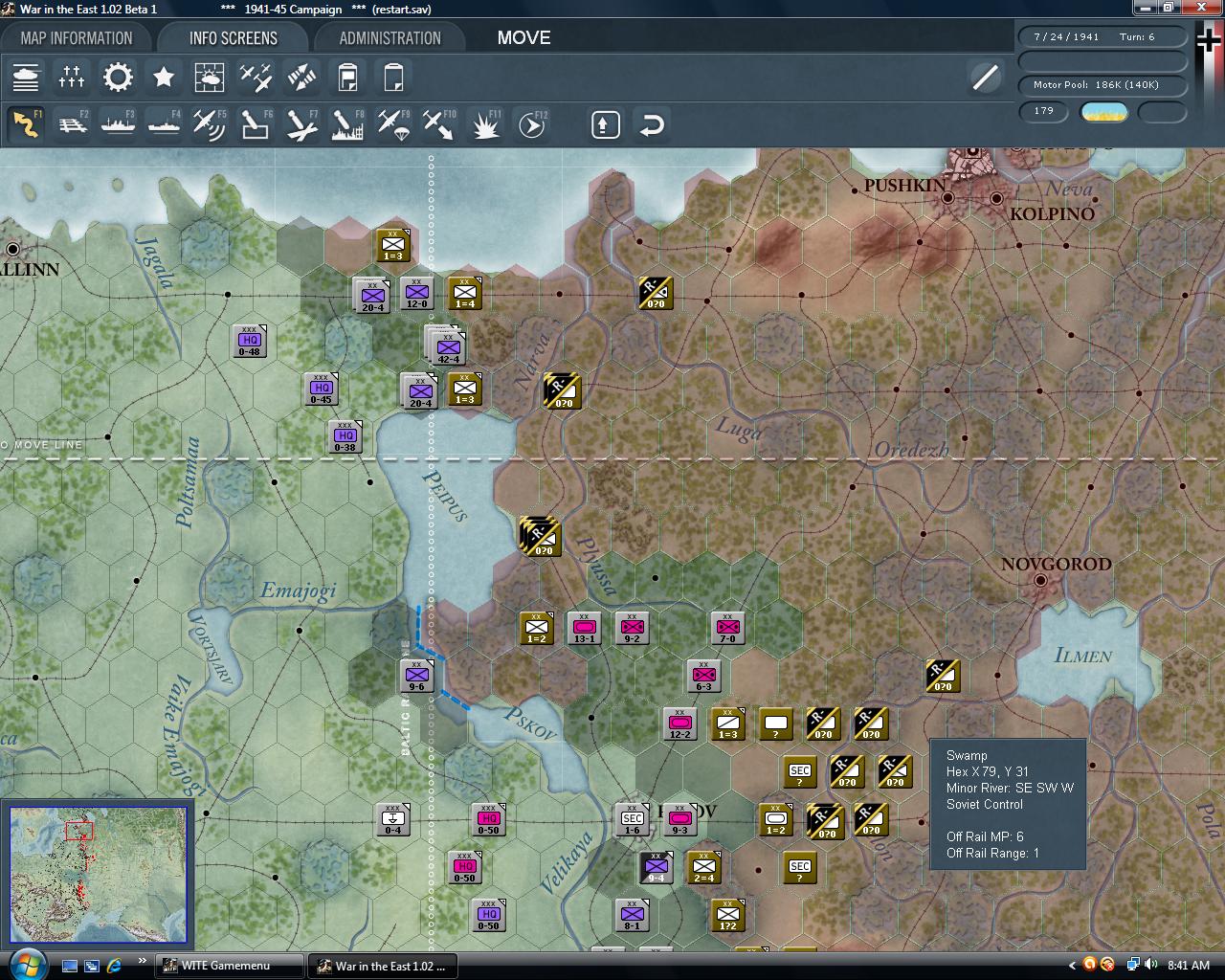Screen dimensions: 1225x980
Task: Select the 13-1 panzer counter
Action: click(584, 628)
